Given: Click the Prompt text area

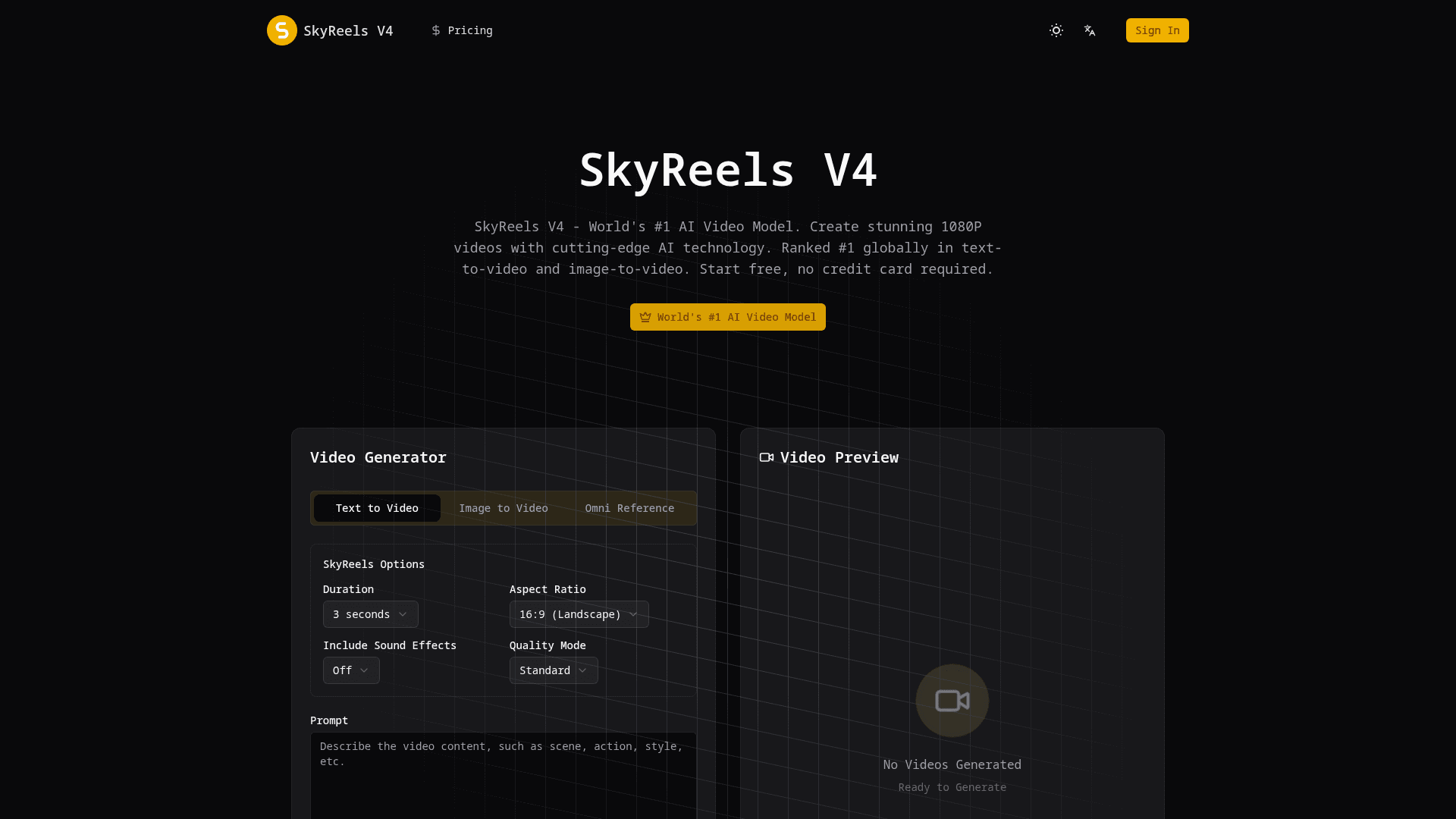Looking at the screenshot, I should [x=503, y=775].
